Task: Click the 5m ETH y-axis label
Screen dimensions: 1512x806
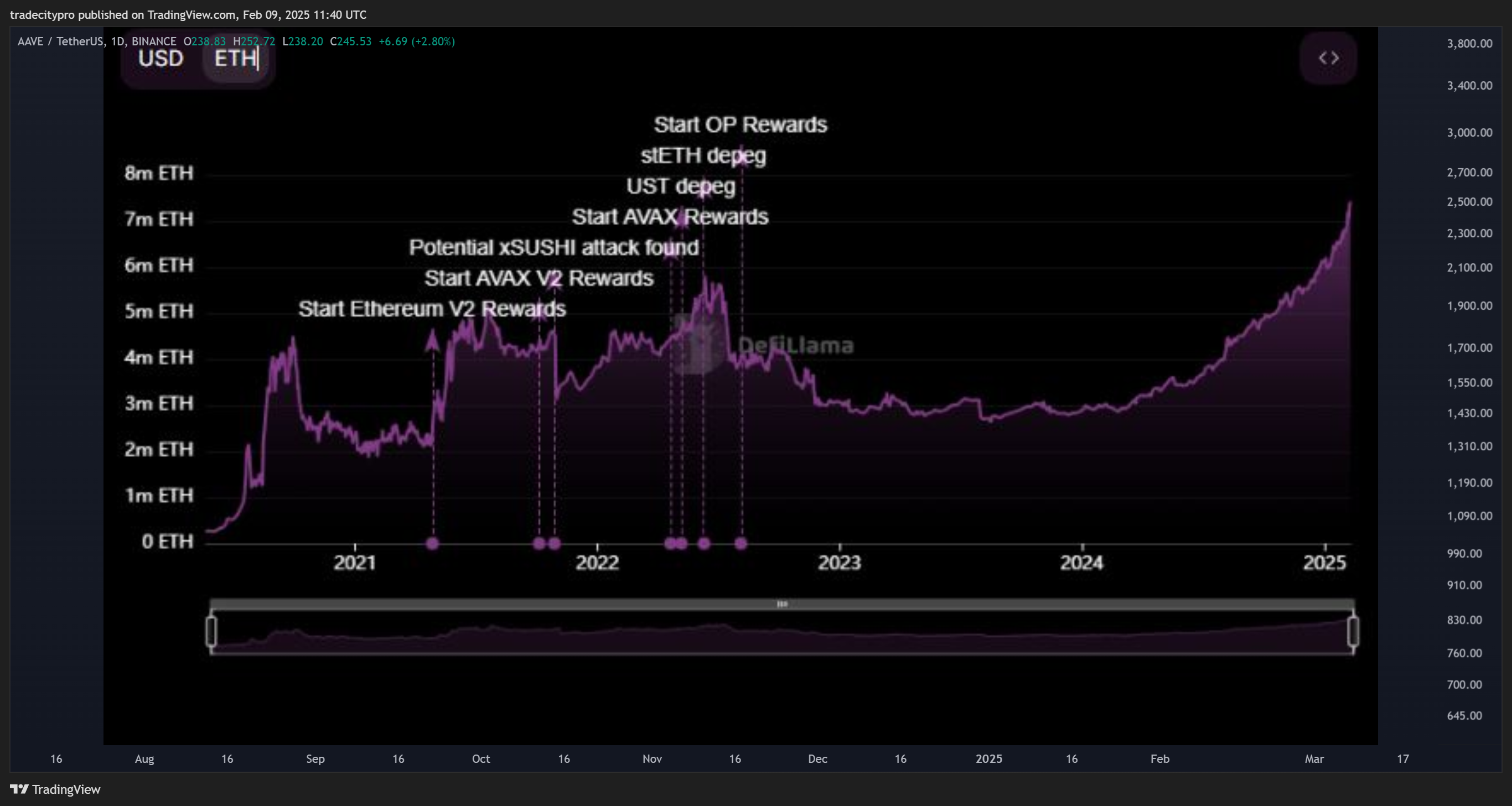Action: click(158, 311)
